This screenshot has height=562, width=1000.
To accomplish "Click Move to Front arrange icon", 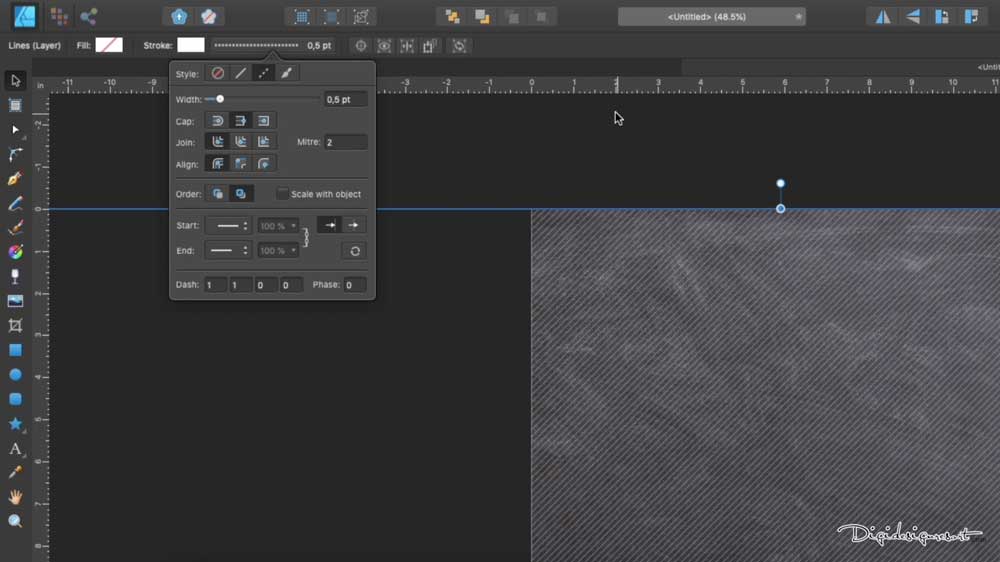I will [x=541, y=17].
